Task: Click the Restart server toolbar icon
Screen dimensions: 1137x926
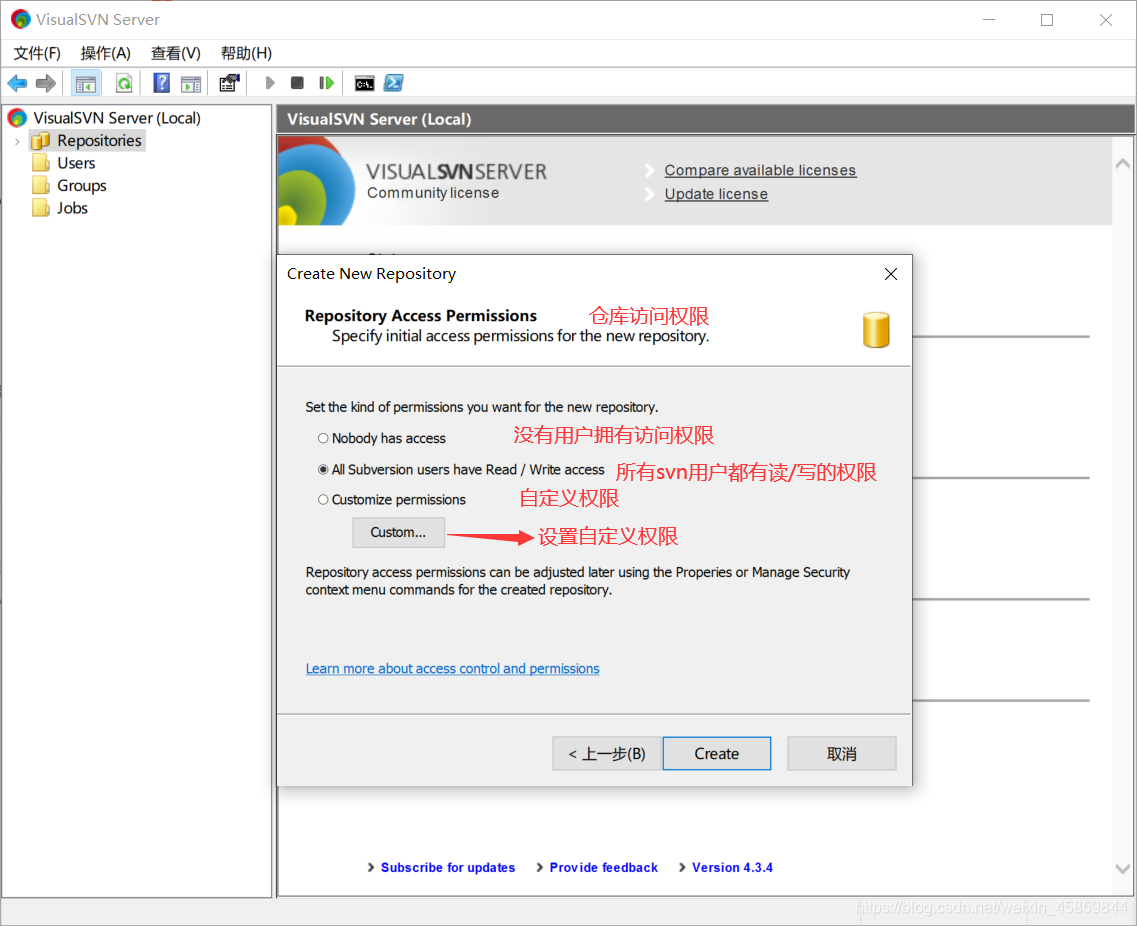Action: tap(326, 83)
